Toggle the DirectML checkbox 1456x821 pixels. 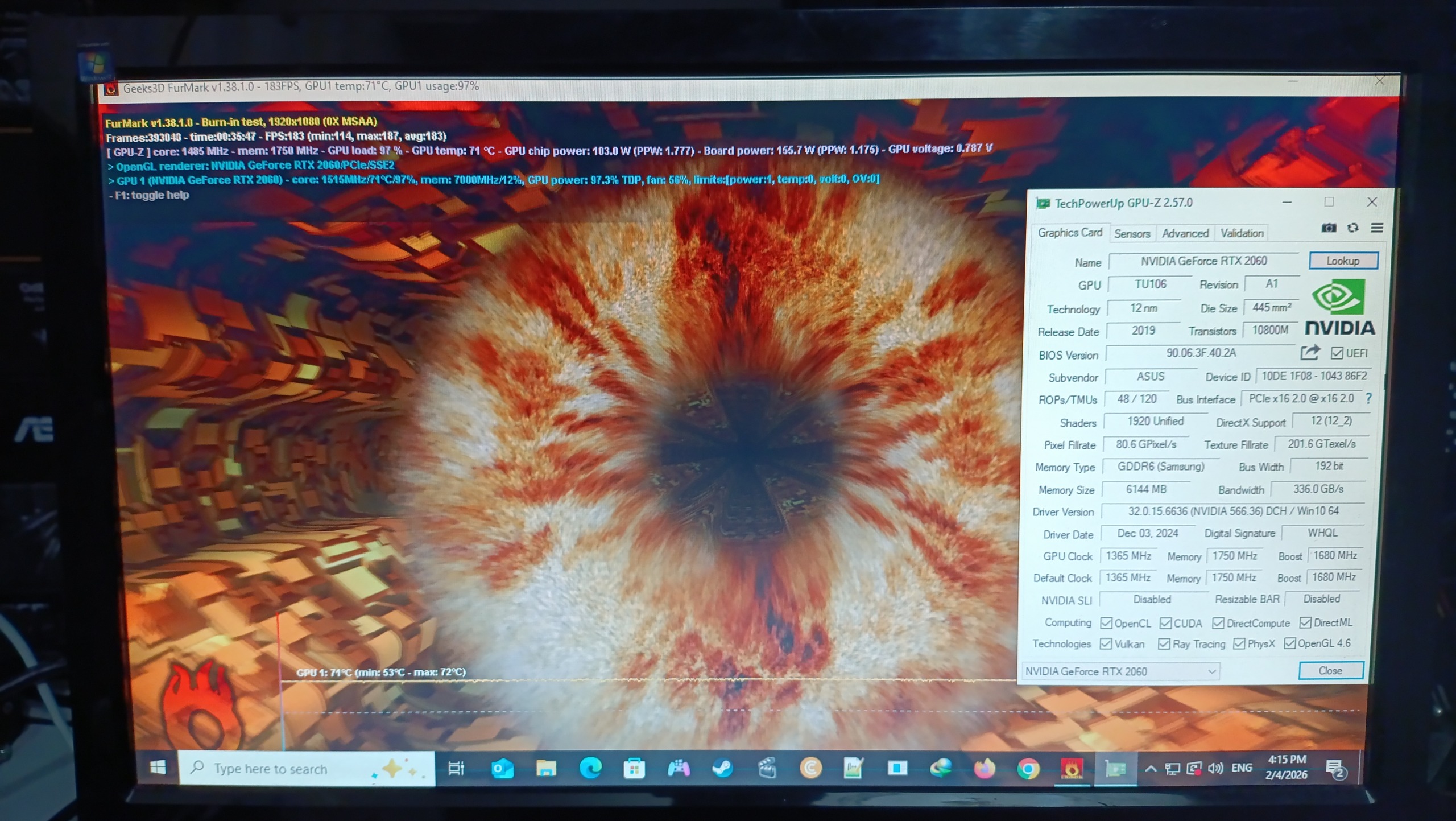click(1305, 622)
